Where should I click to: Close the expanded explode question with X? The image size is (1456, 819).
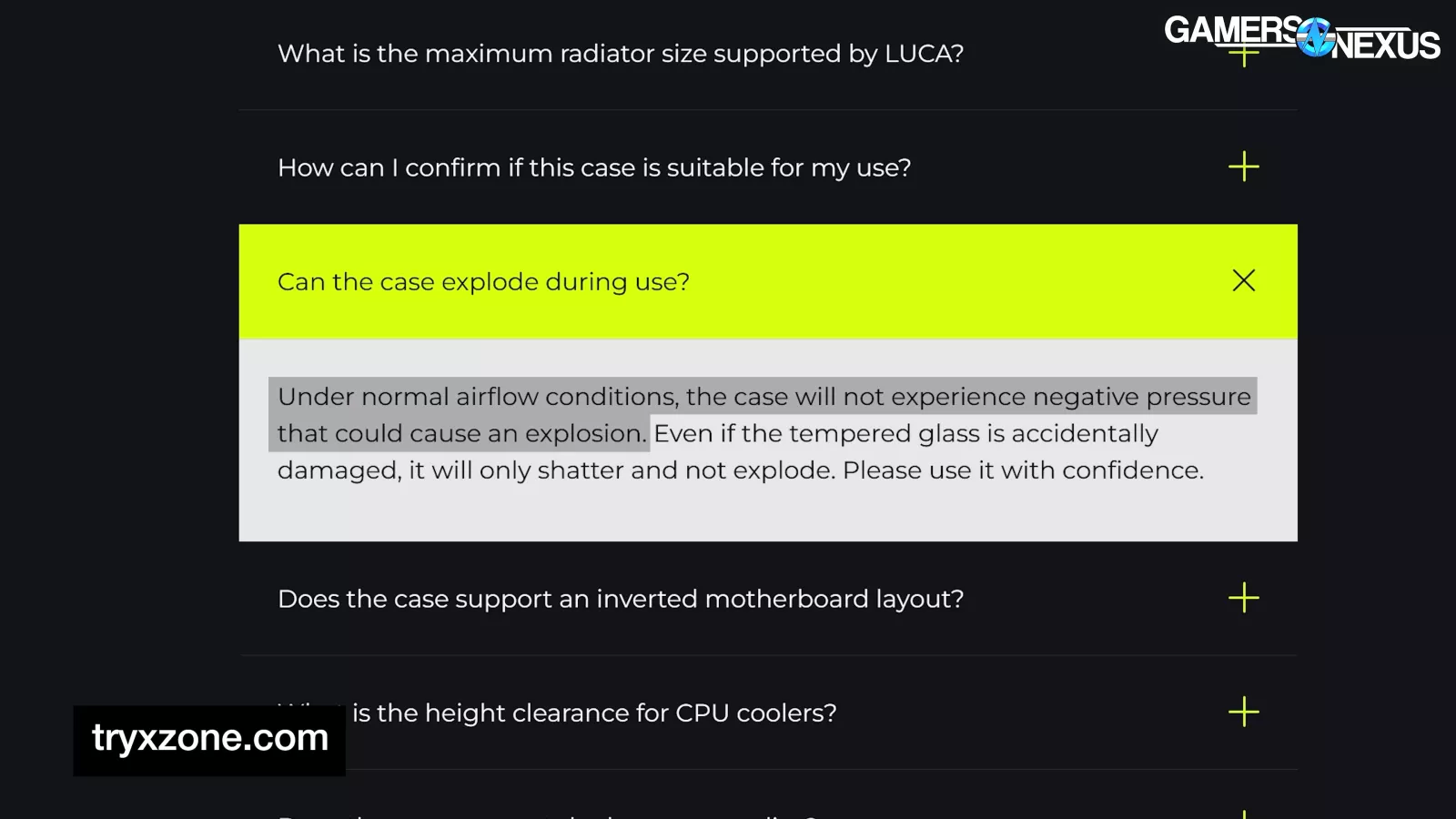pos(1243,280)
